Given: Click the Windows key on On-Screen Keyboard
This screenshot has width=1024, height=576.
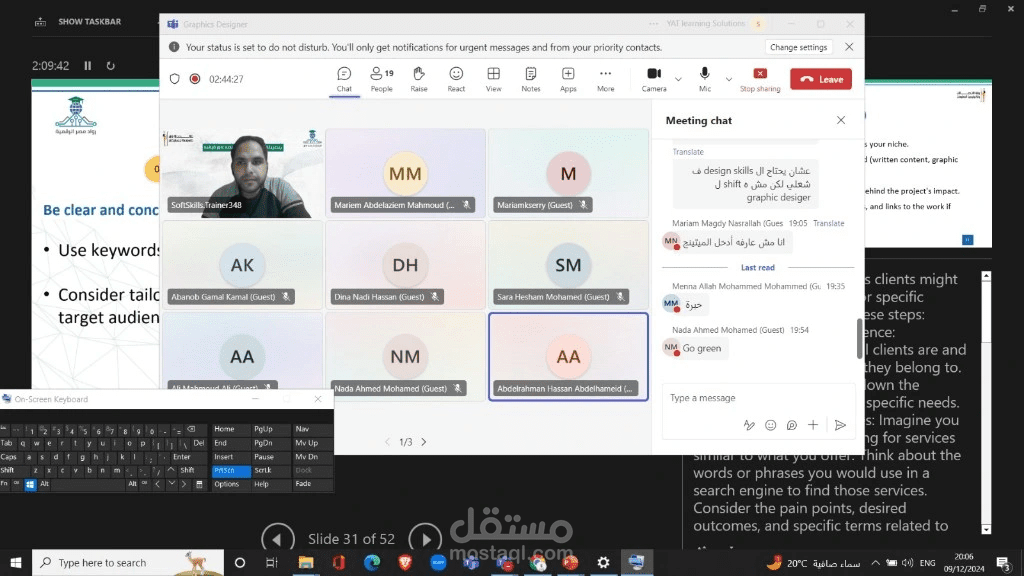Looking at the screenshot, I should (x=30, y=484).
